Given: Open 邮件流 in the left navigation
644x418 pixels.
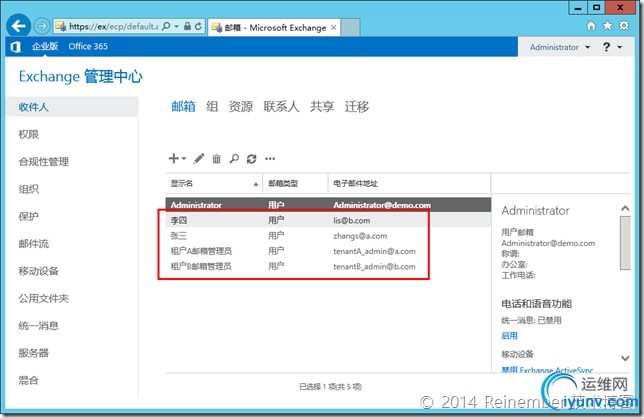Looking at the screenshot, I should [34, 244].
